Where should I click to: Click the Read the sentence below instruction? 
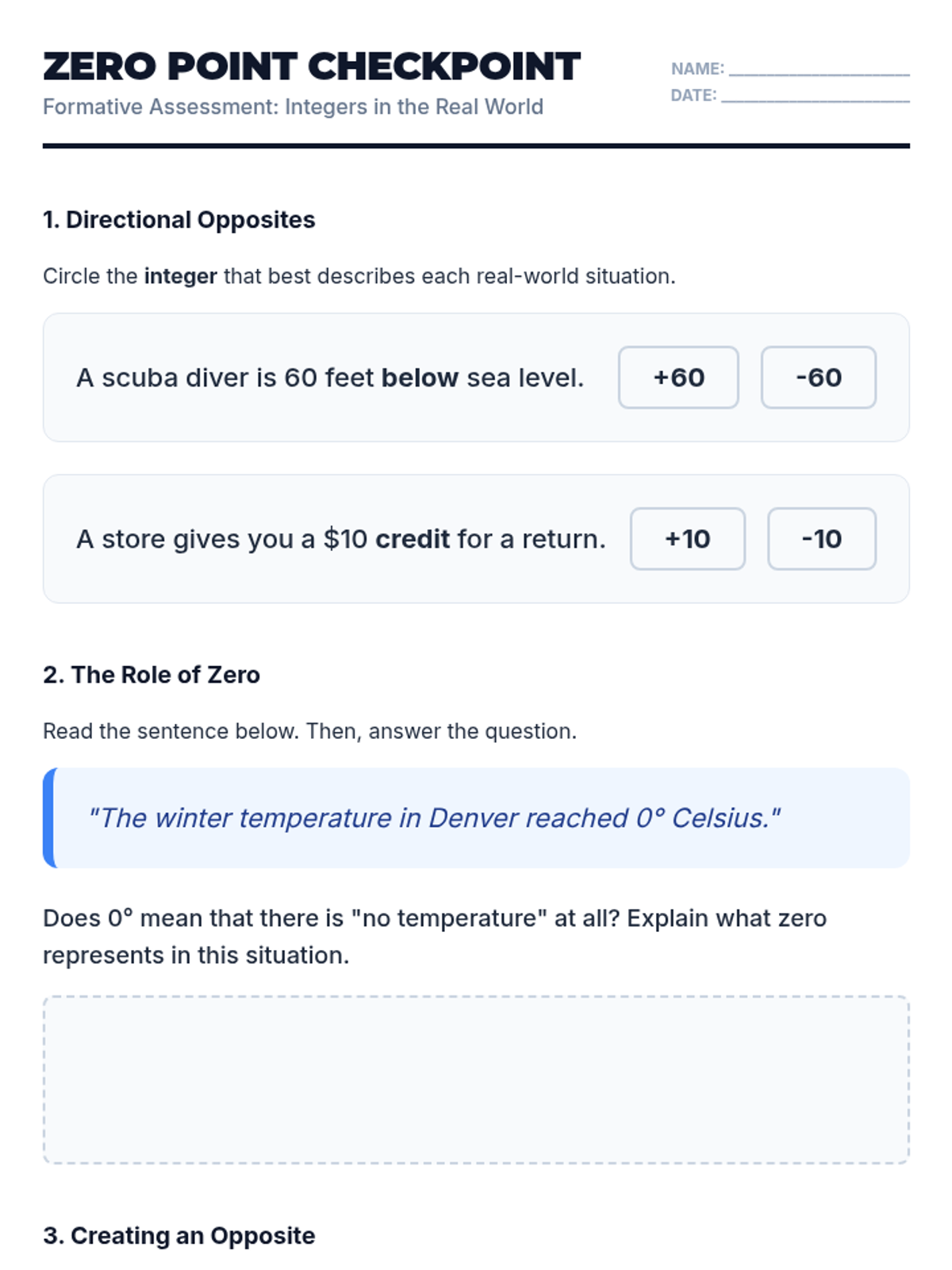pyautogui.click(x=309, y=731)
